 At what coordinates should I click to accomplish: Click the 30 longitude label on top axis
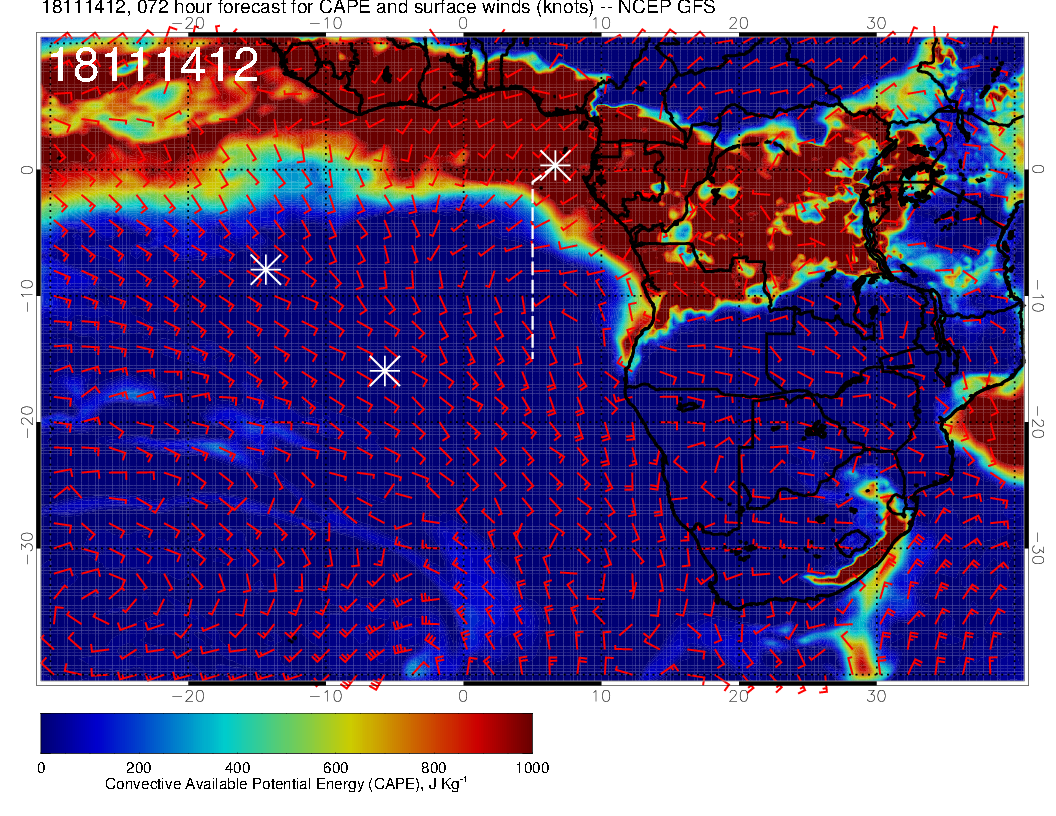tap(876, 24)
